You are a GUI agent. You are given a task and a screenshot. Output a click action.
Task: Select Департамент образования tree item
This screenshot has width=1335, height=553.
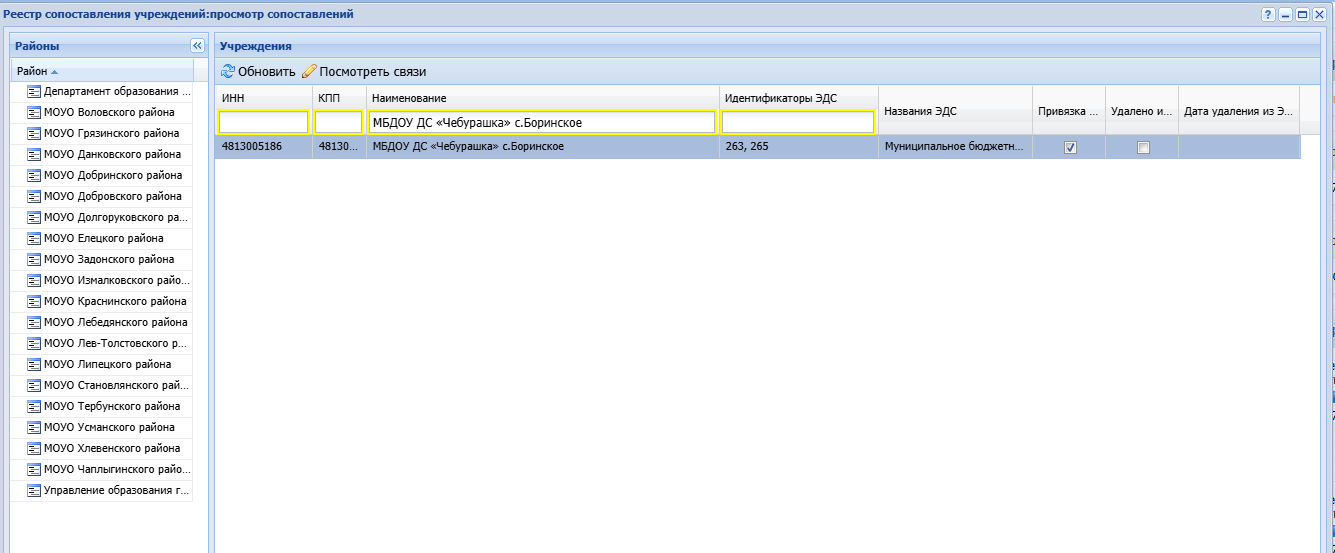coord(108,91)
